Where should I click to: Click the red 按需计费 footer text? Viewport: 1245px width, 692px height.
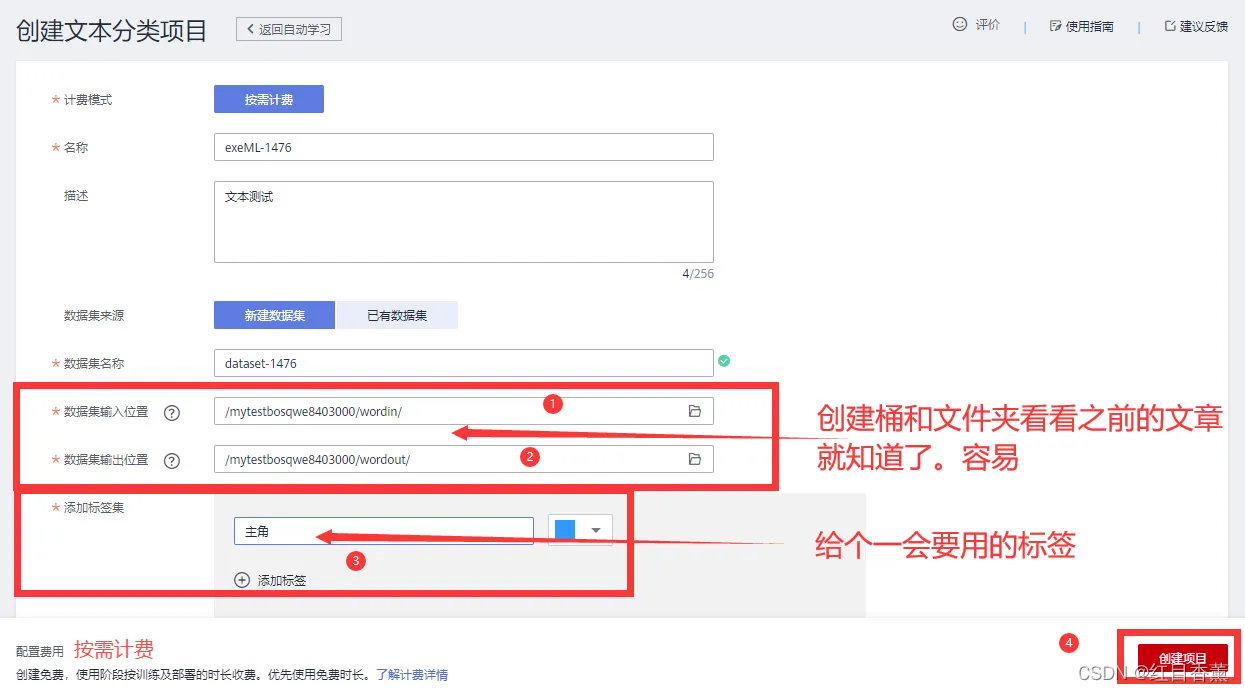pos(114,649)
